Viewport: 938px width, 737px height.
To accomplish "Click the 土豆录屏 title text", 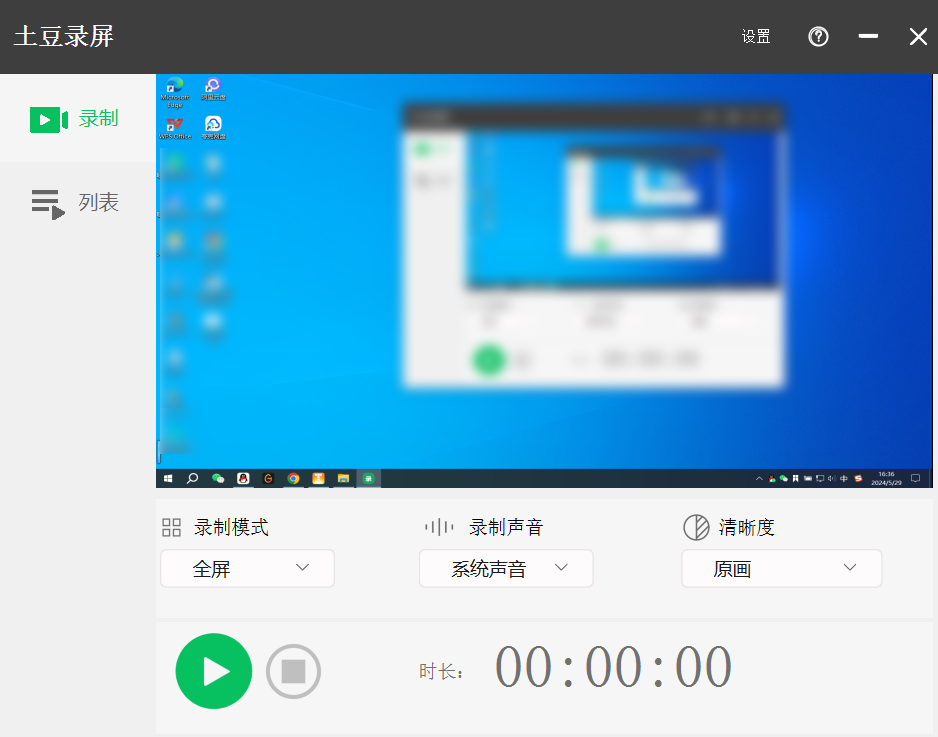I will pos(64,36).
